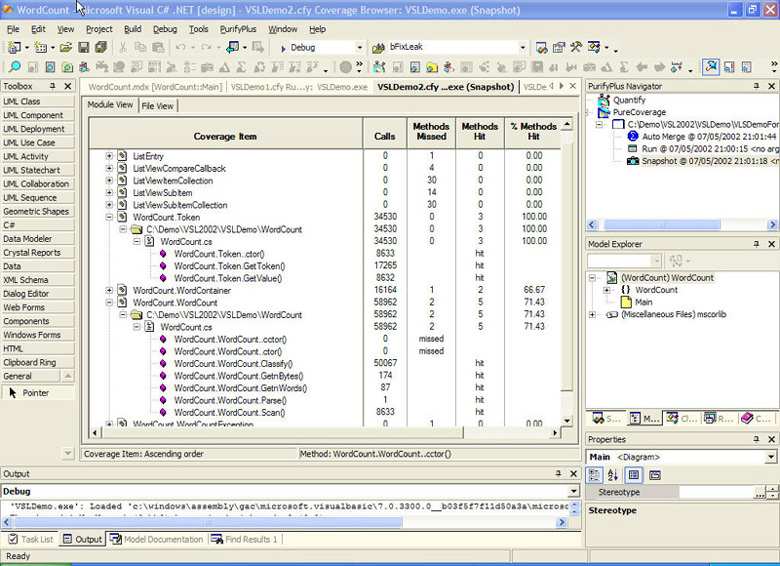Toggle the auto-hide pin on PurifyPlus Navigator

coord(756,86)
